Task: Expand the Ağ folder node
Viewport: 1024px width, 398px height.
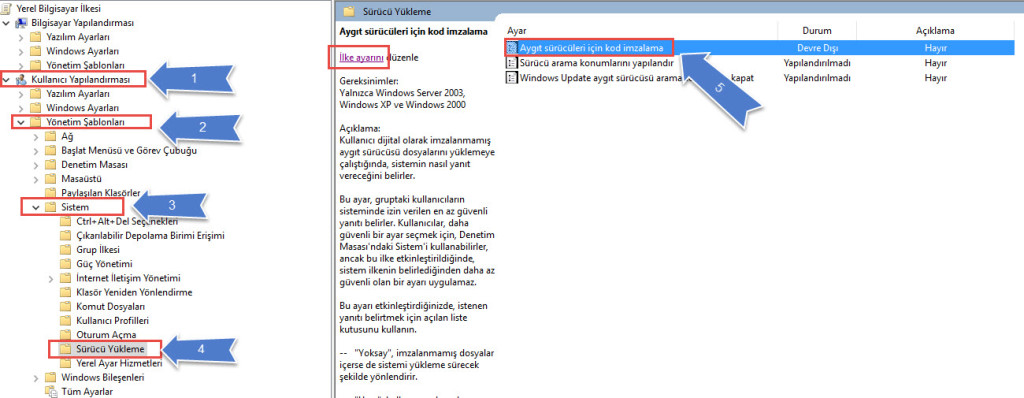Action: click(37, 136)
